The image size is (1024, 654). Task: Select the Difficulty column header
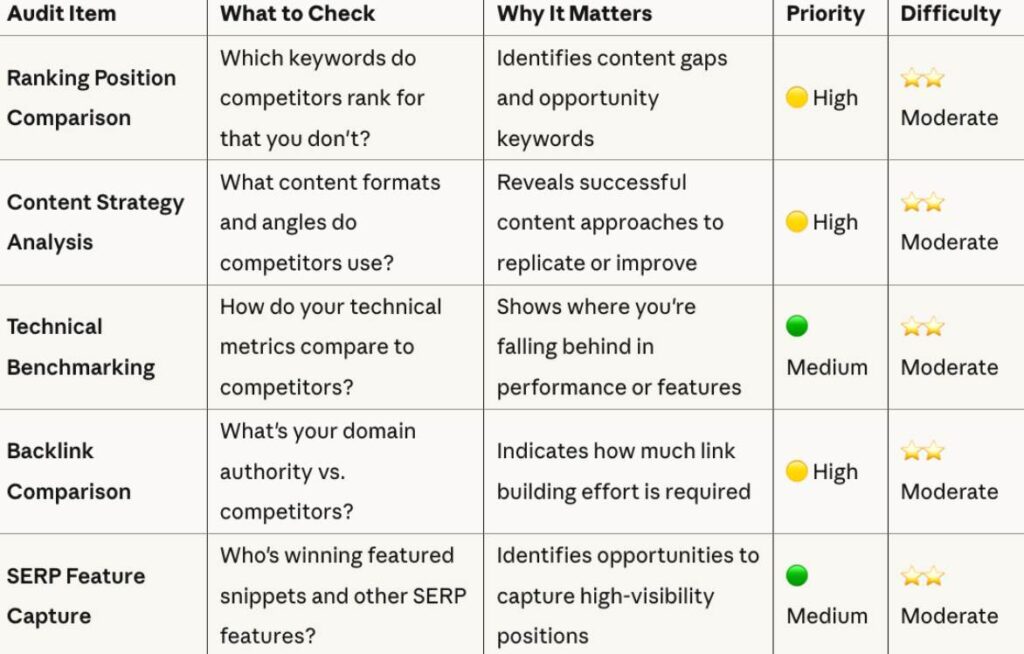coord(950,14)
